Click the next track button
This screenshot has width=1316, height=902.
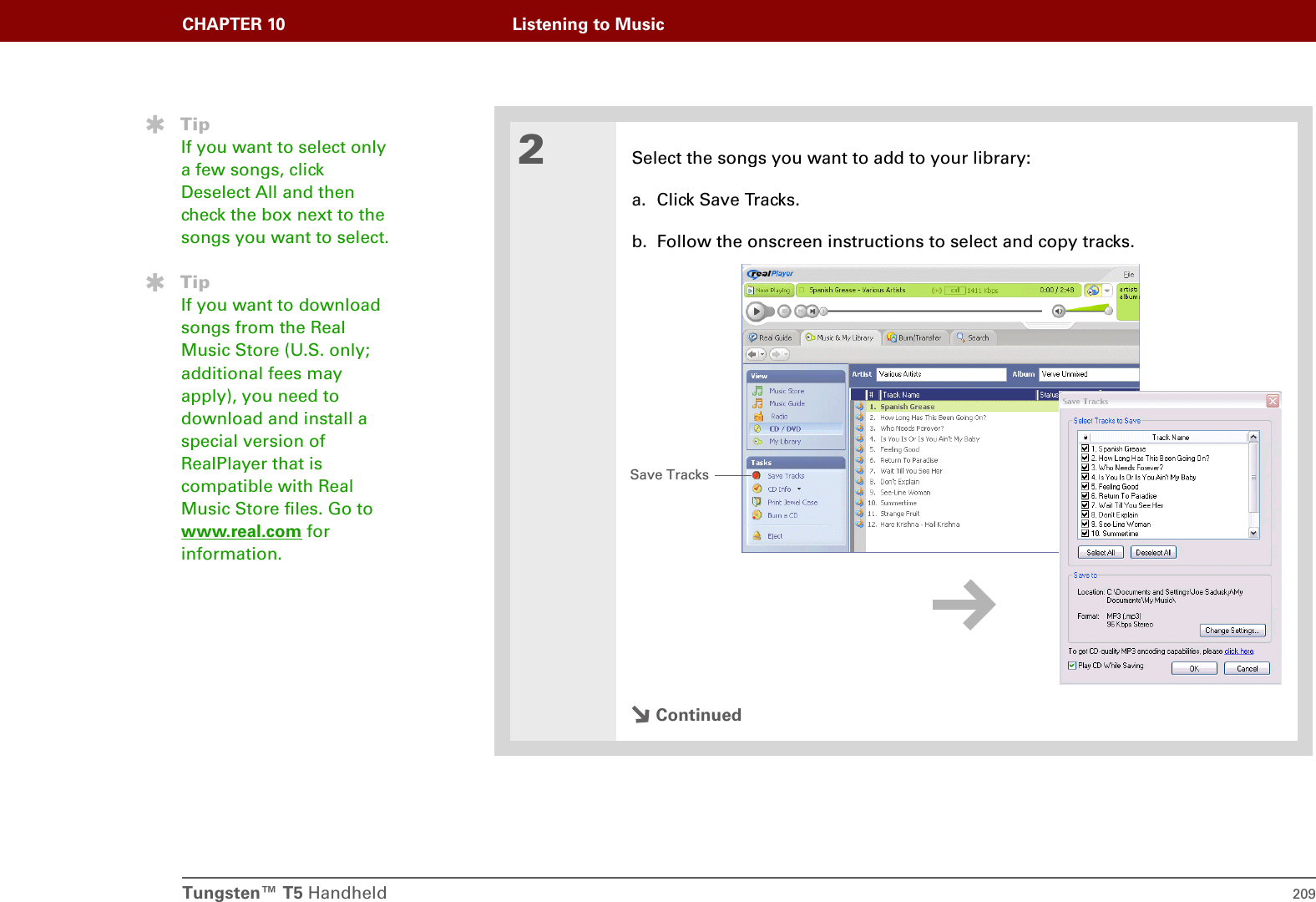pyautogui.click(x=812, y=312)
